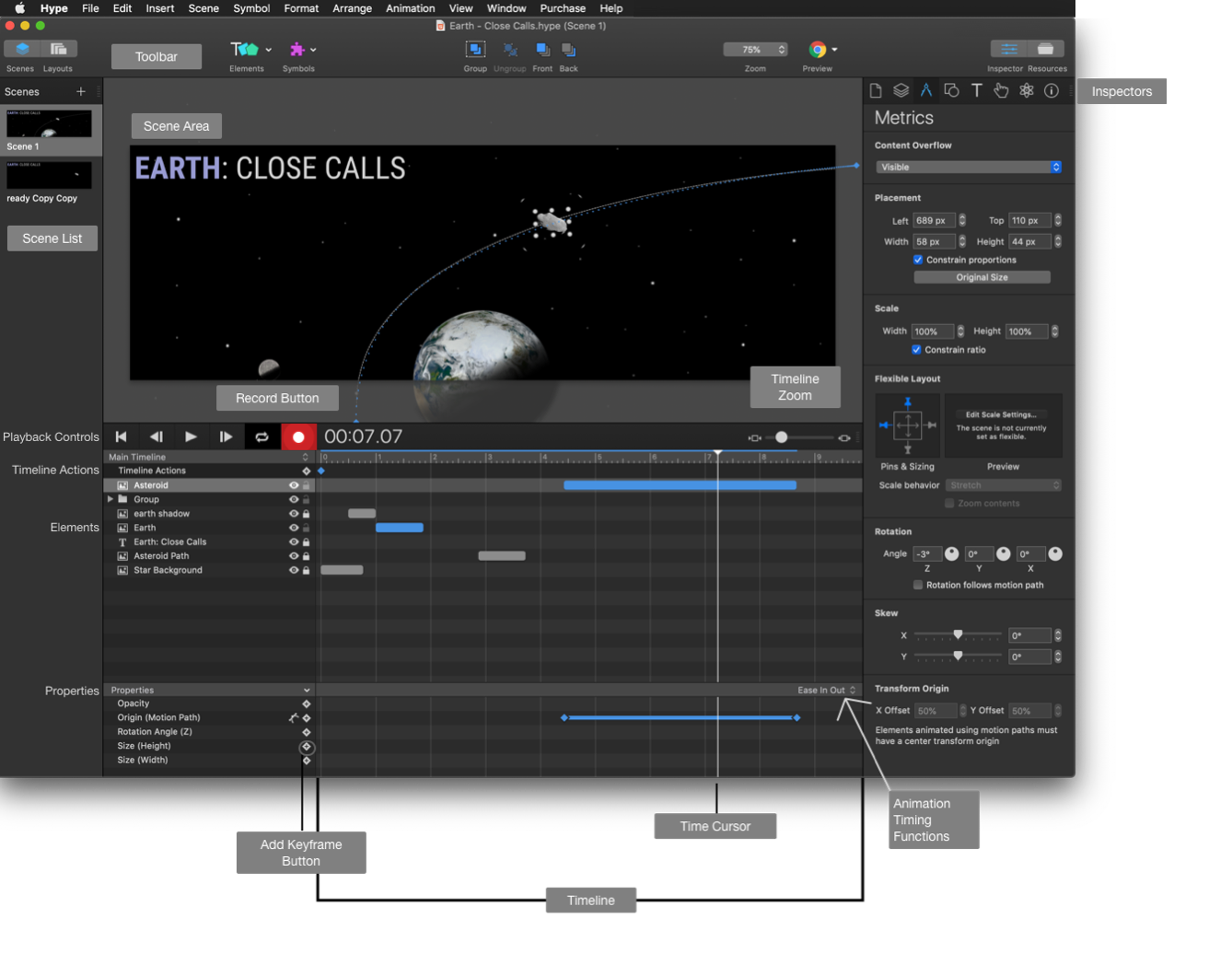Image resolution: width=1232 pixels, height=965 pixels.
Task: Toggle visibility of earth shadow layer
Action: tap(294, 514)
